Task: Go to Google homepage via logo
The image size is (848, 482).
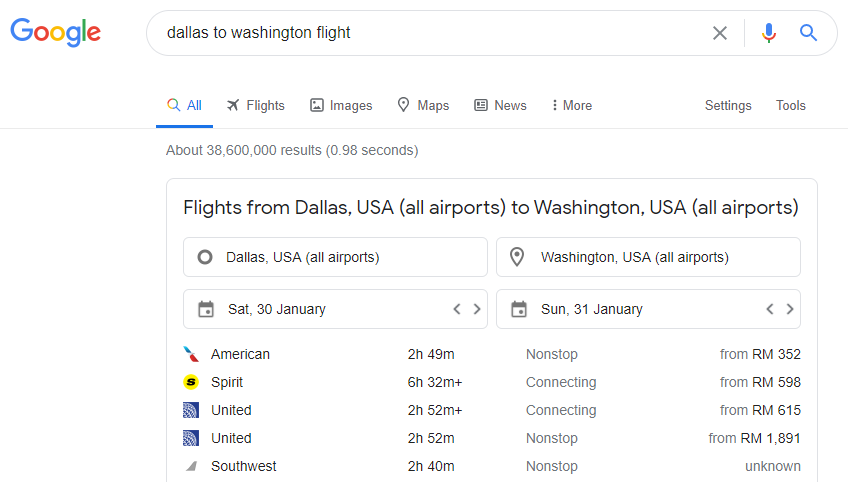Action: coord(55,32)
